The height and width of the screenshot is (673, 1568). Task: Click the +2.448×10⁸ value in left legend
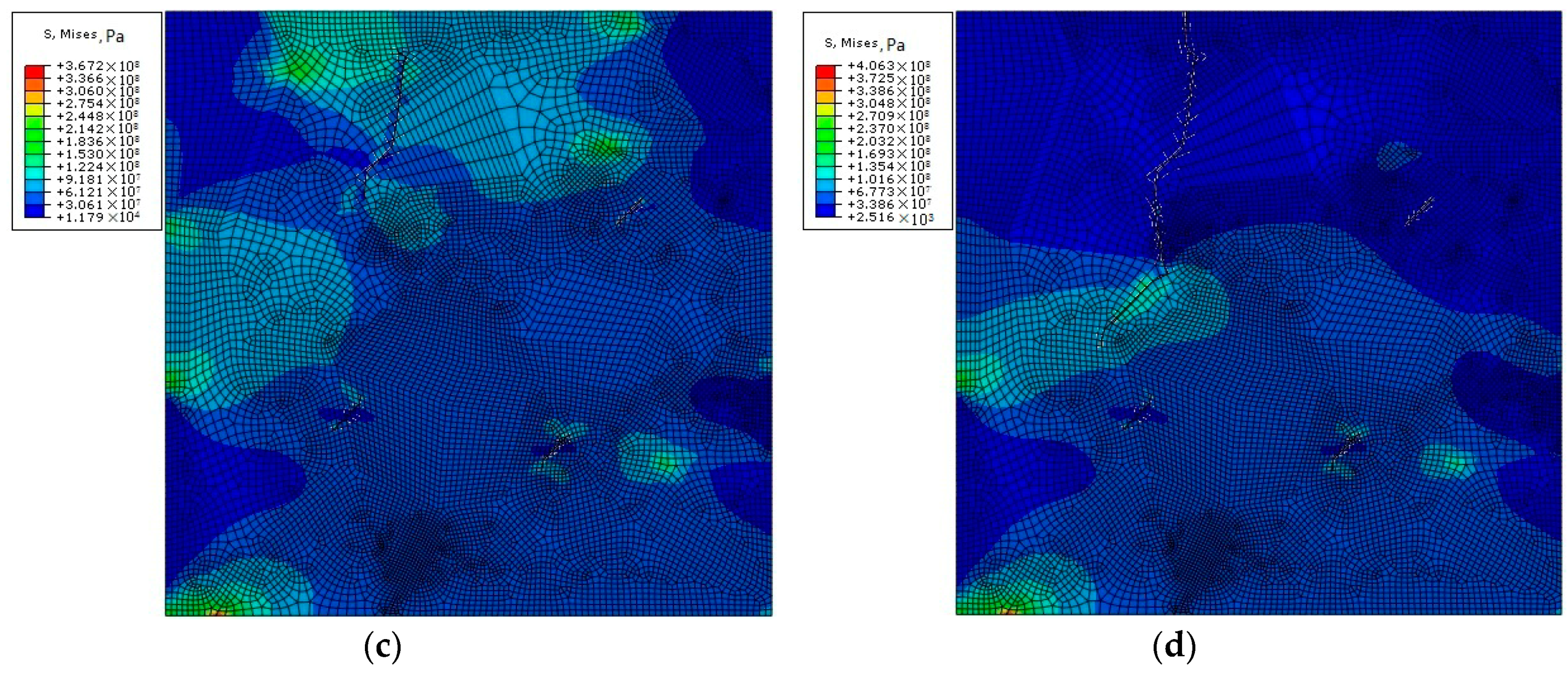[x=97, y=116]
